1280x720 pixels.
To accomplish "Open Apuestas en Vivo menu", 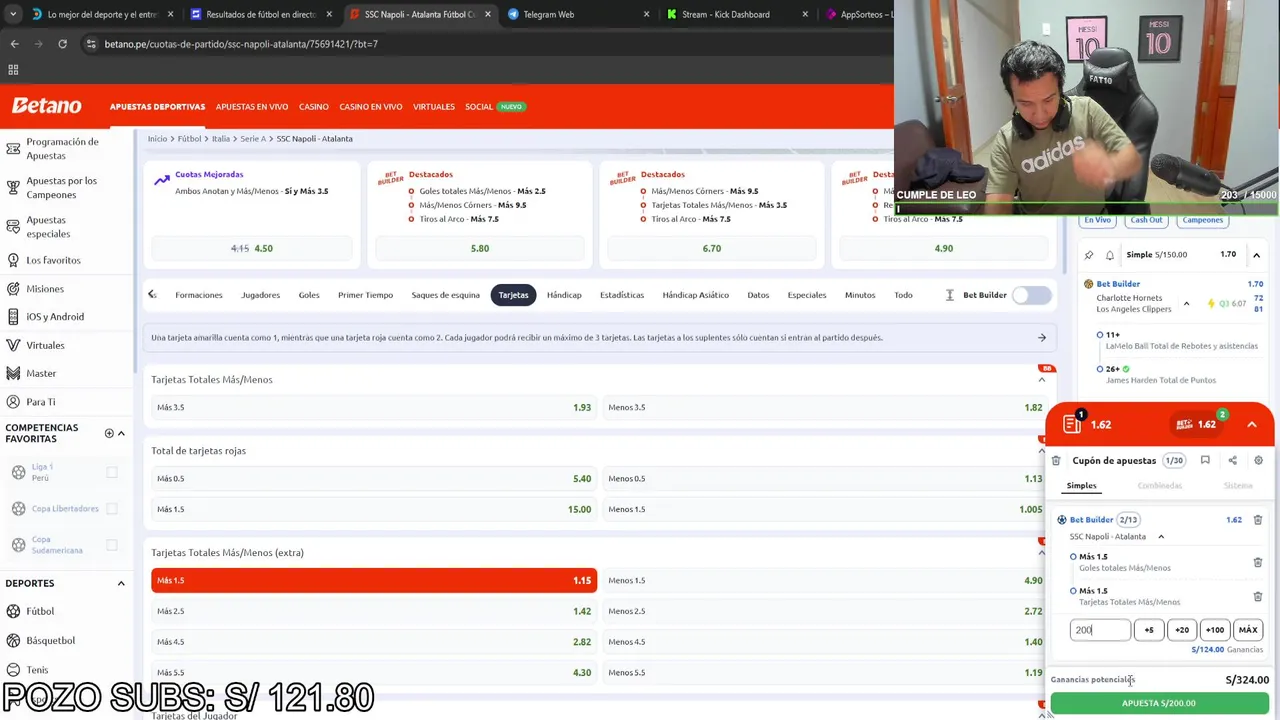I will (x=252, y=107).
